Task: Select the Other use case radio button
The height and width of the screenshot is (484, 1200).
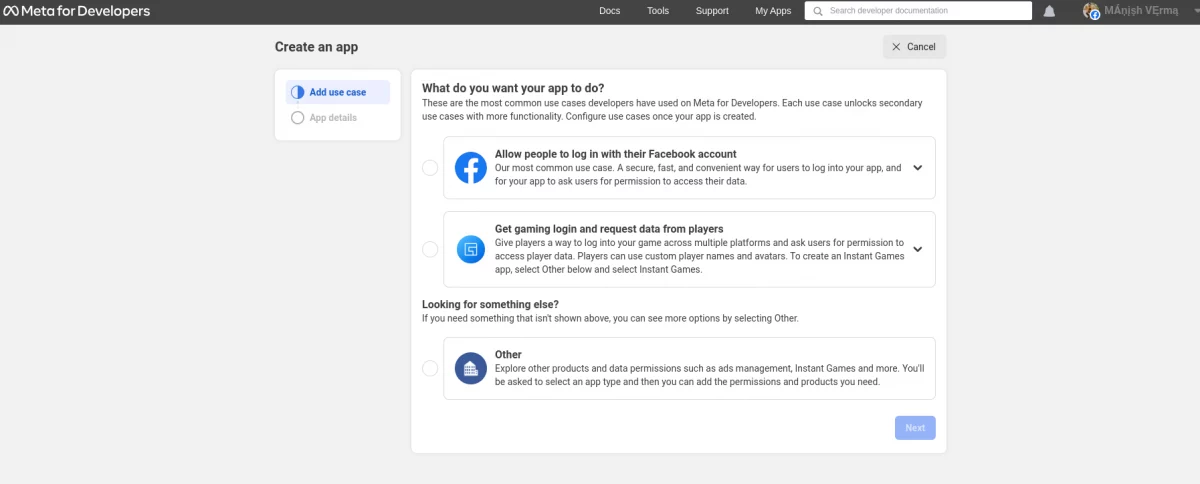Action: tap(430, 368)
